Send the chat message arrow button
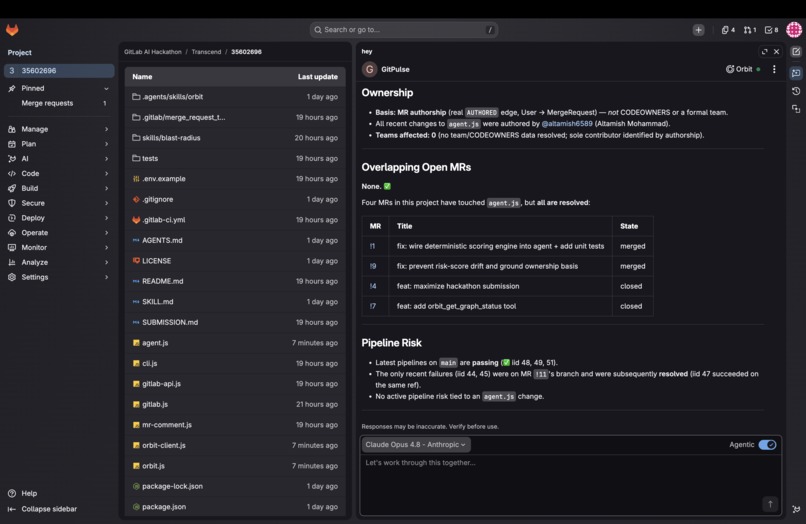 coord(770,504)
